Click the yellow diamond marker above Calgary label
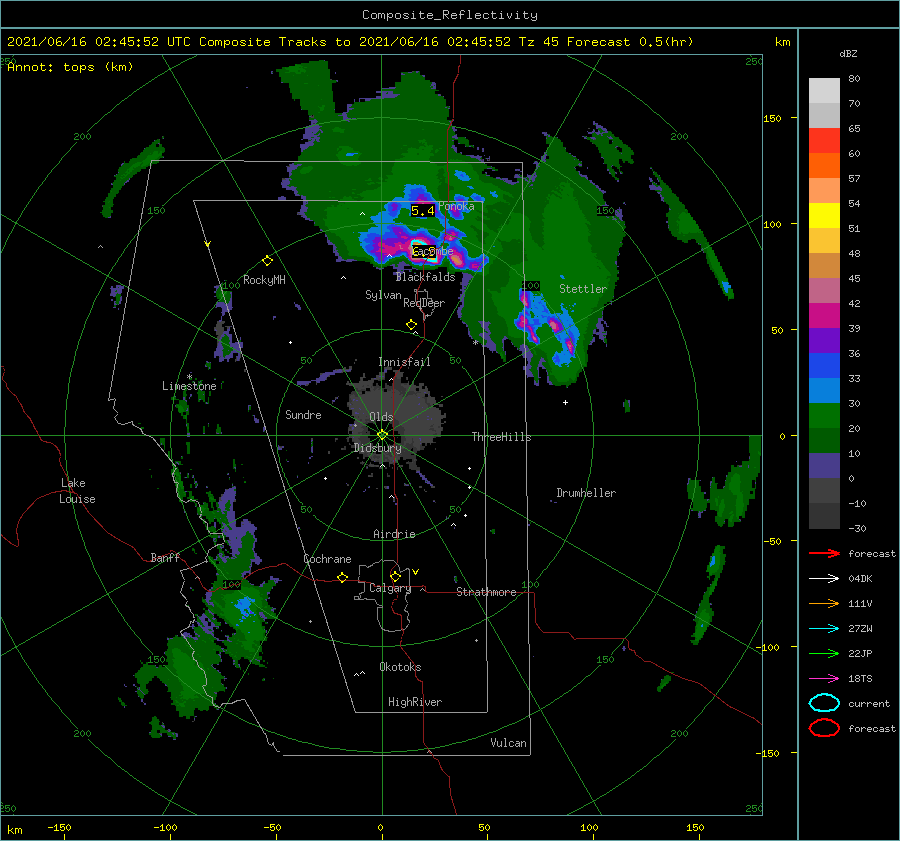This screenshot has height=841, width=900. click(x=395, y=576)
